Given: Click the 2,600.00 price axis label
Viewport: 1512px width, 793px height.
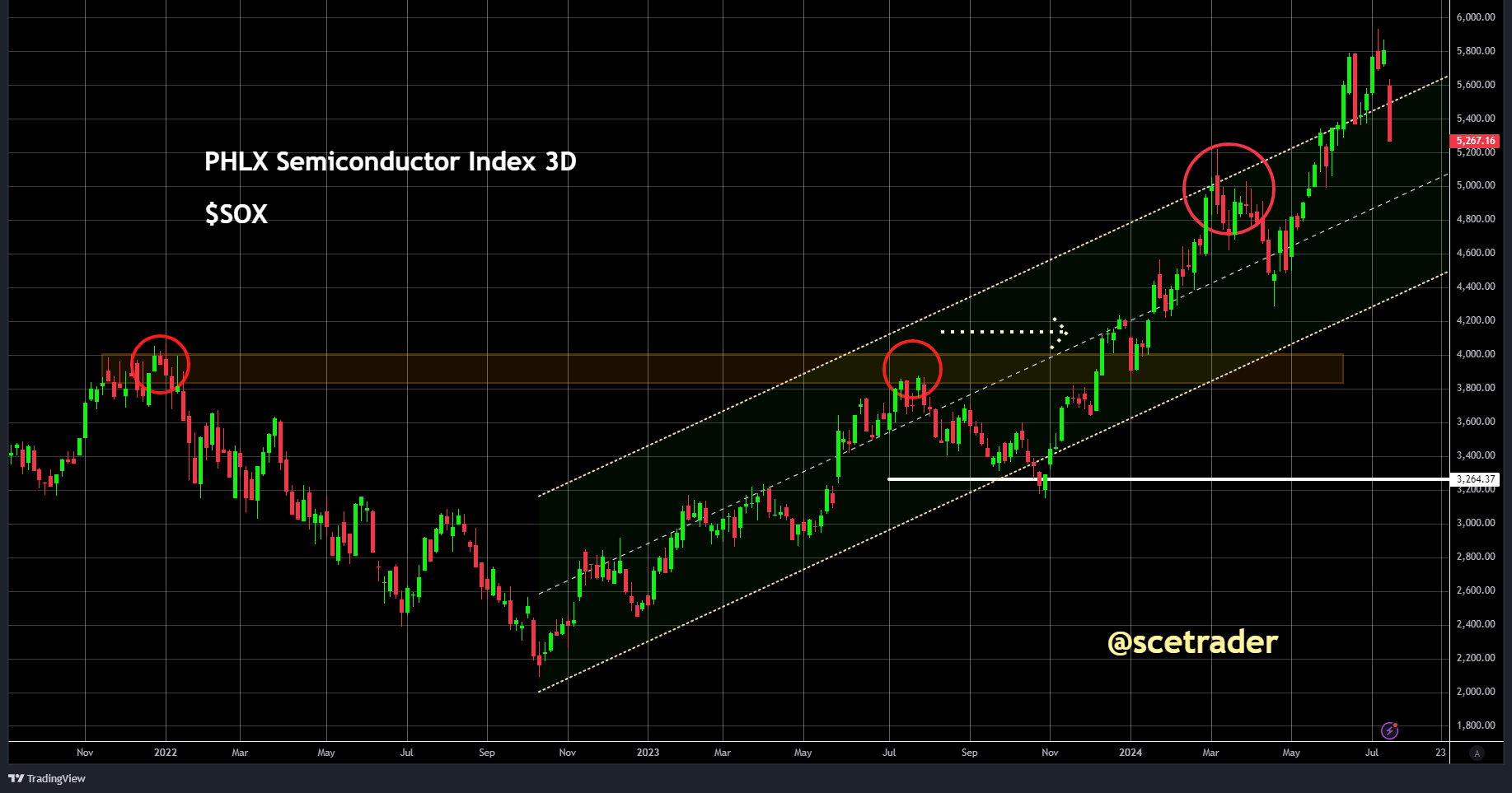Looking at the screenshot, I should pos(1476,590).
